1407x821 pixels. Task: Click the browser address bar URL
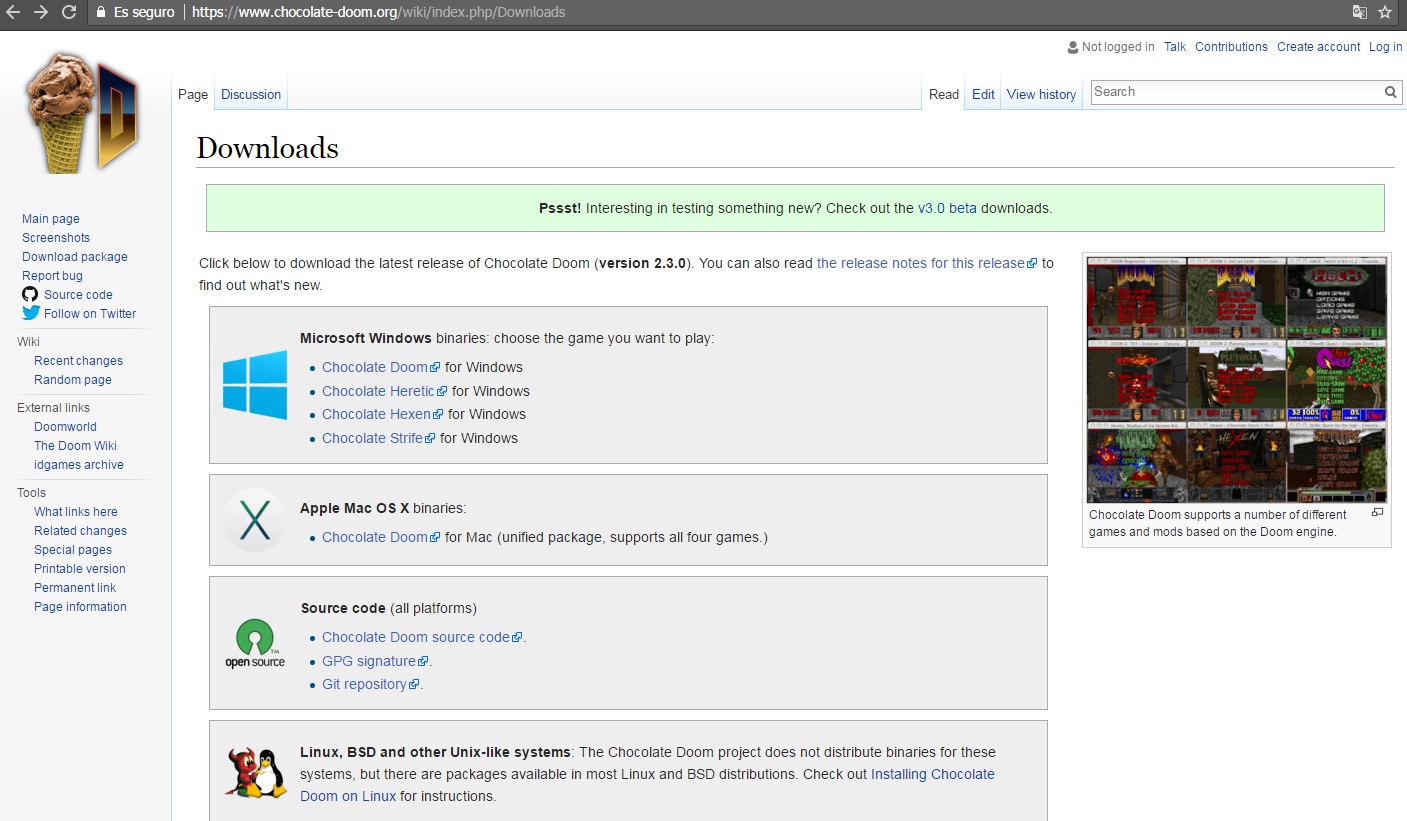pyautogui.click(x=378, y=12)
